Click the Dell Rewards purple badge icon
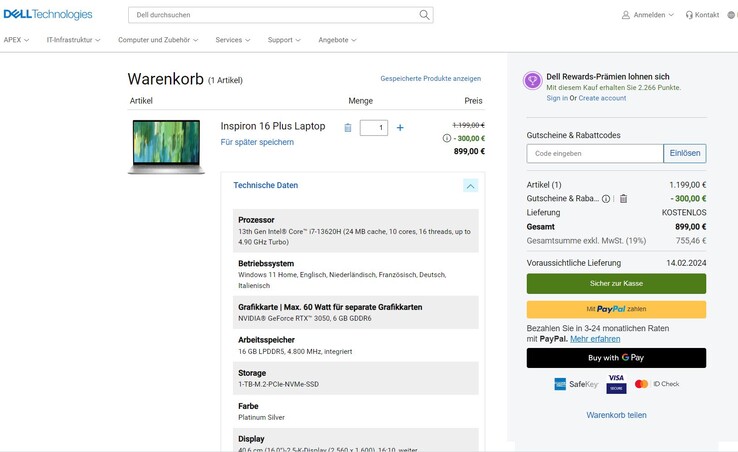 533,81
